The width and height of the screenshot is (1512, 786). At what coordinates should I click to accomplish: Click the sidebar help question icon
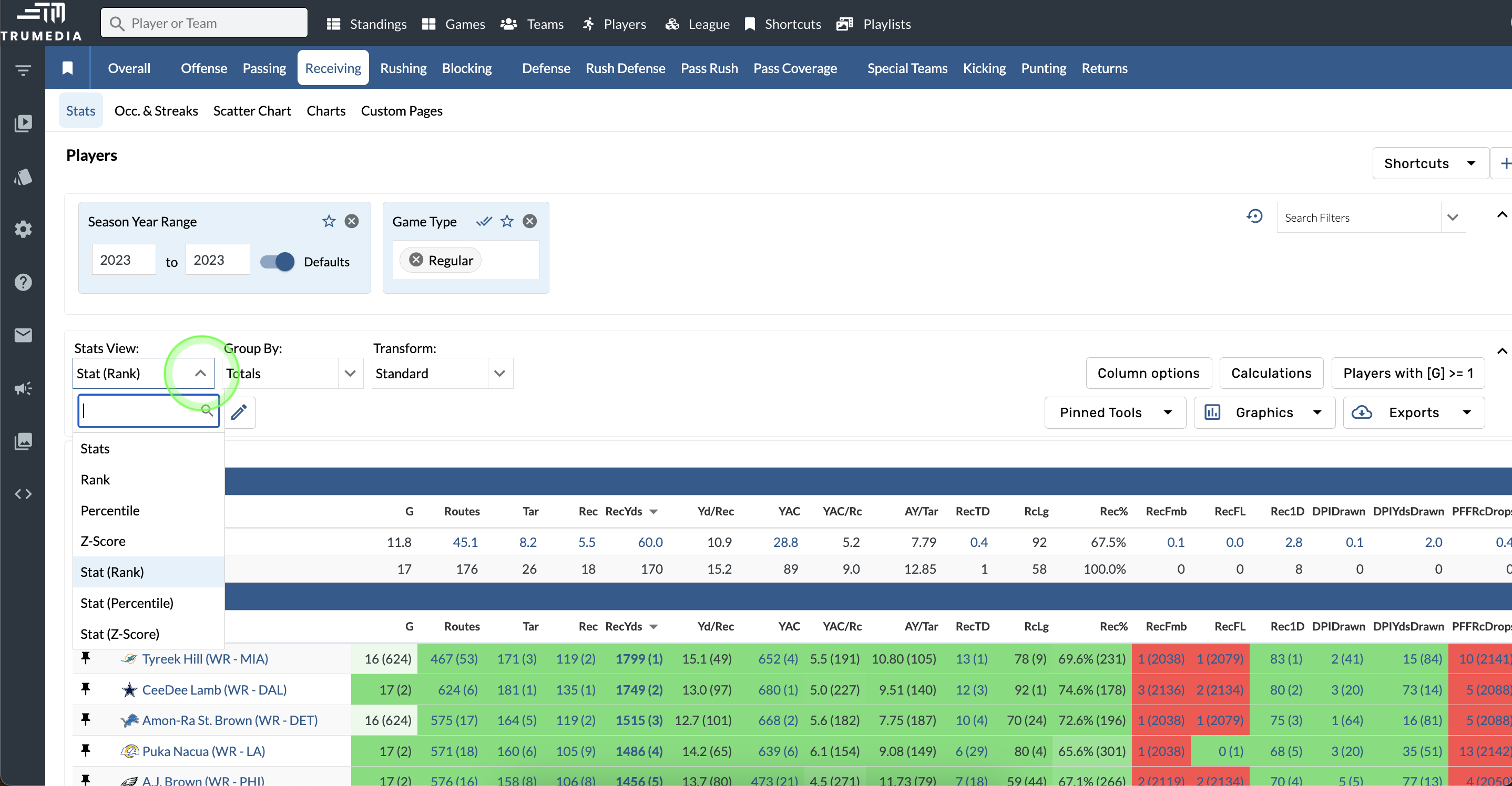pos(23,282)
